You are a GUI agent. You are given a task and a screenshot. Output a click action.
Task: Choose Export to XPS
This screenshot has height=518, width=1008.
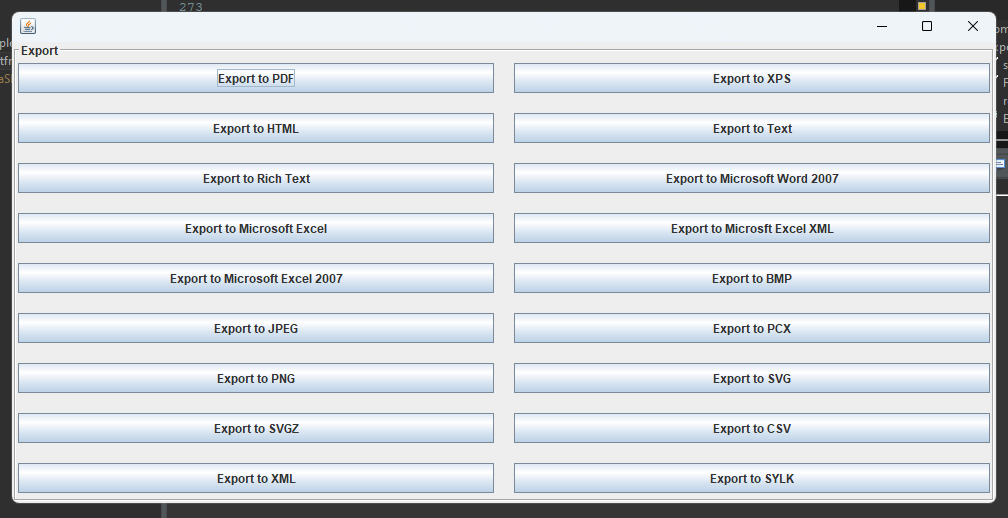click(752, 78)
